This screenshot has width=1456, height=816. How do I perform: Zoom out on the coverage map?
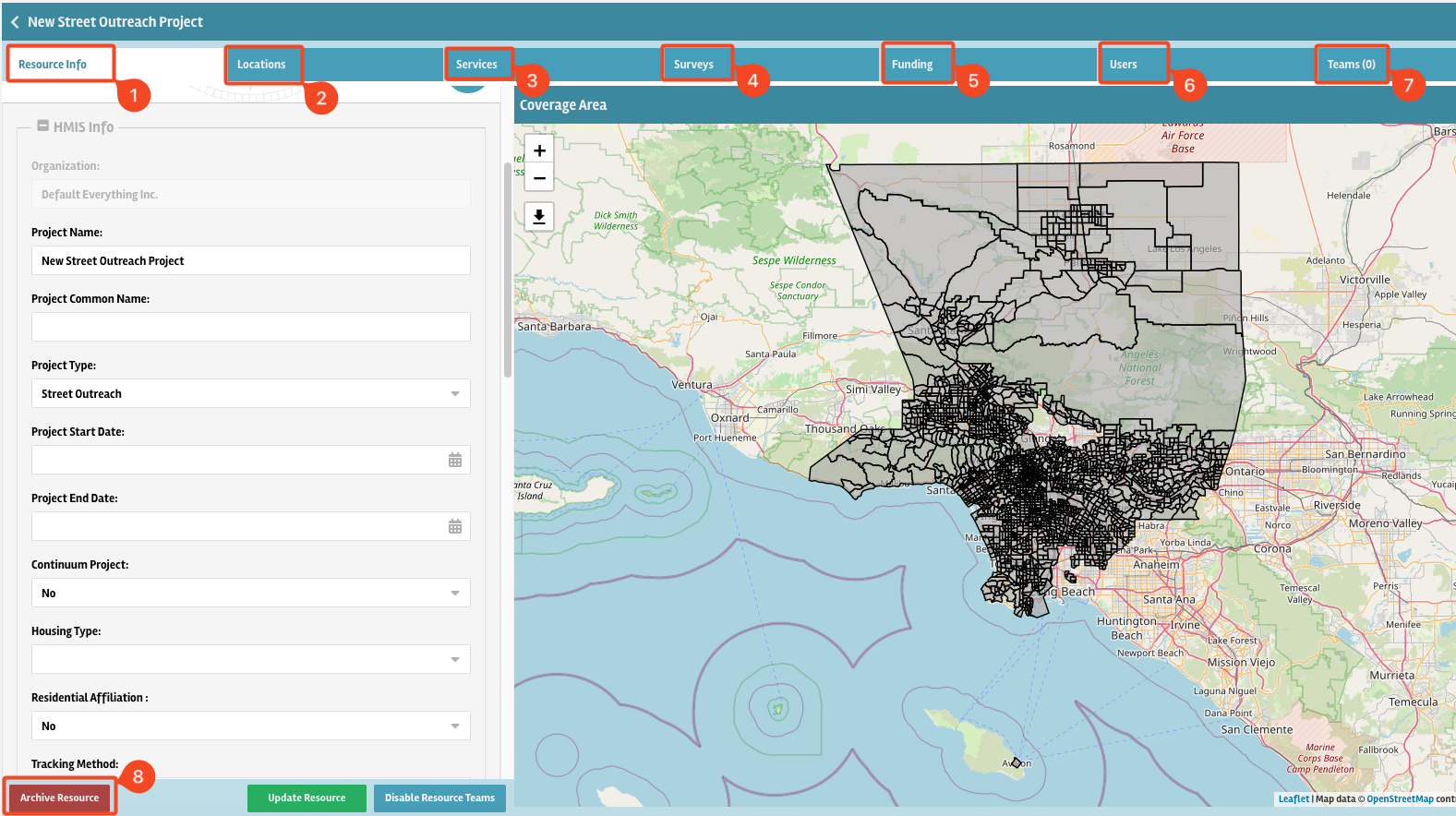coord(539,178)
